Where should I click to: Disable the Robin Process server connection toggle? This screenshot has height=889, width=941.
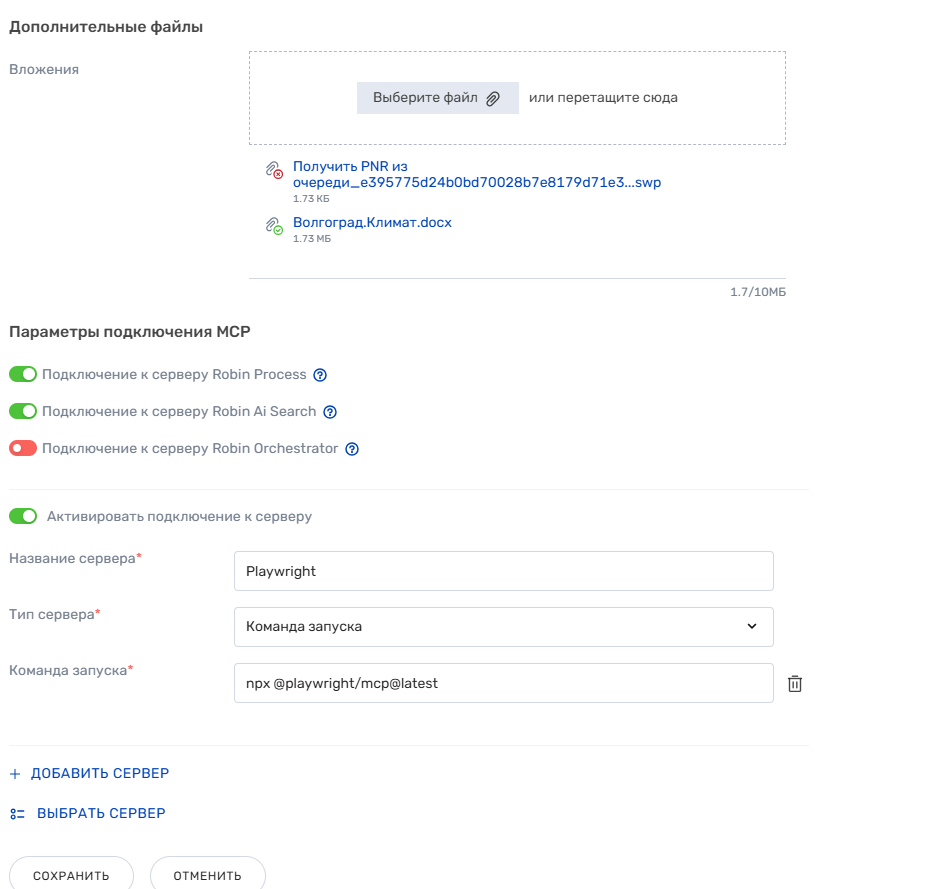click(x=23, y=375)
